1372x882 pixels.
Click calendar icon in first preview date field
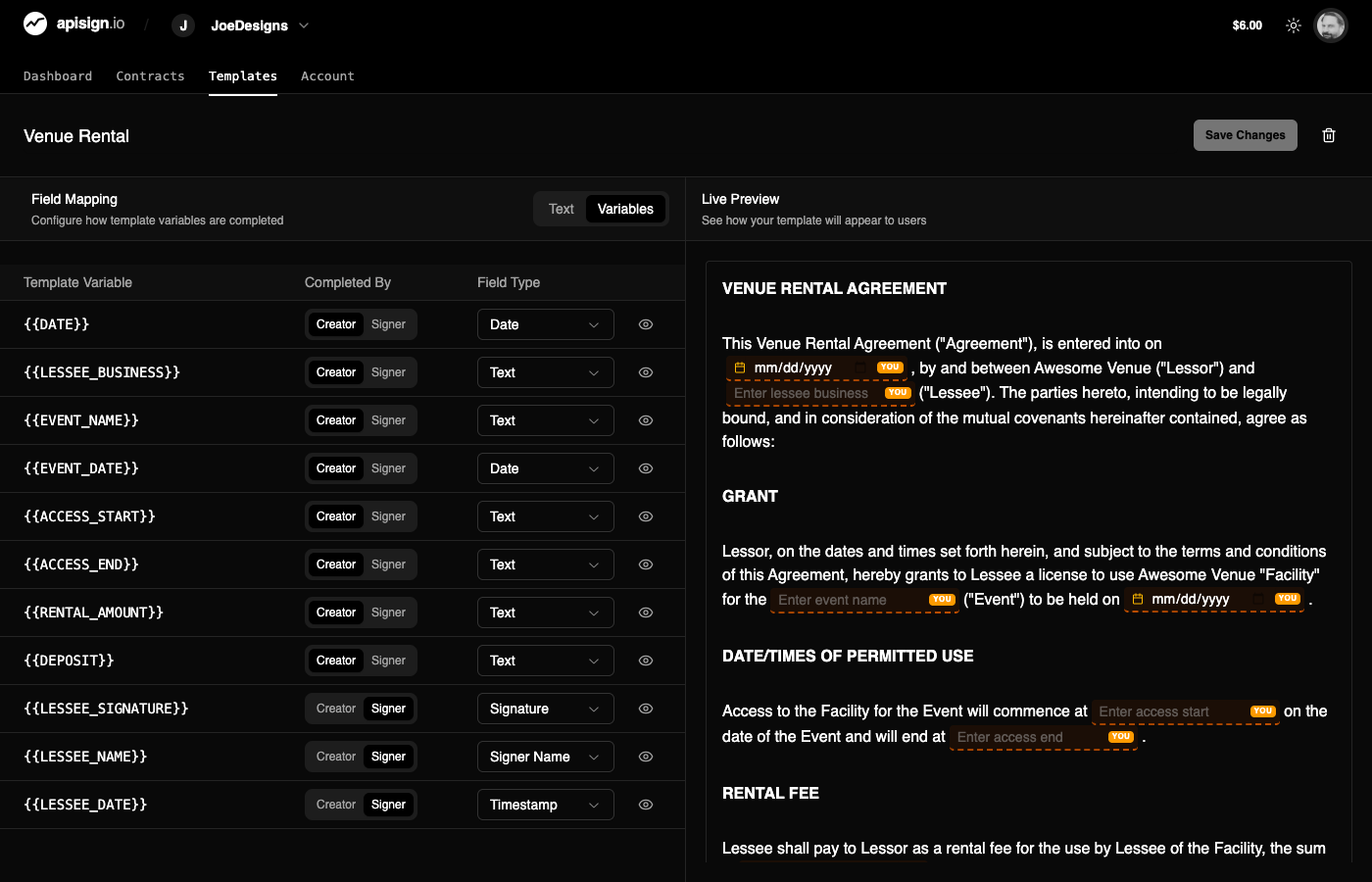740,367
